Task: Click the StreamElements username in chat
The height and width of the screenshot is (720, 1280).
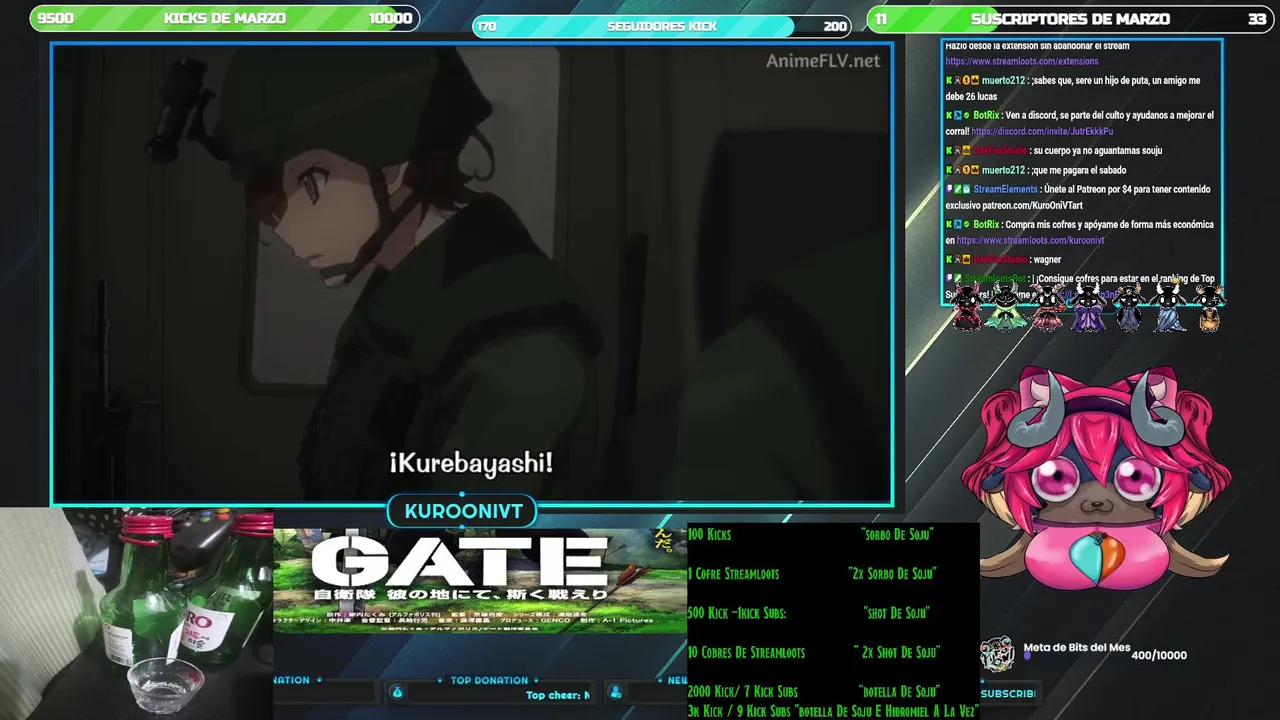Action: 1005,189
